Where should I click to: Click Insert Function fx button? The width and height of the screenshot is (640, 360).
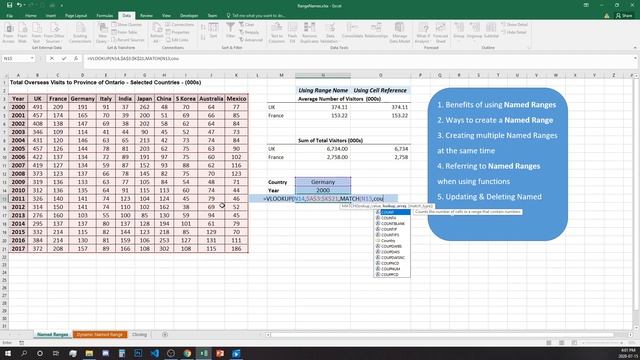(76, 59)
